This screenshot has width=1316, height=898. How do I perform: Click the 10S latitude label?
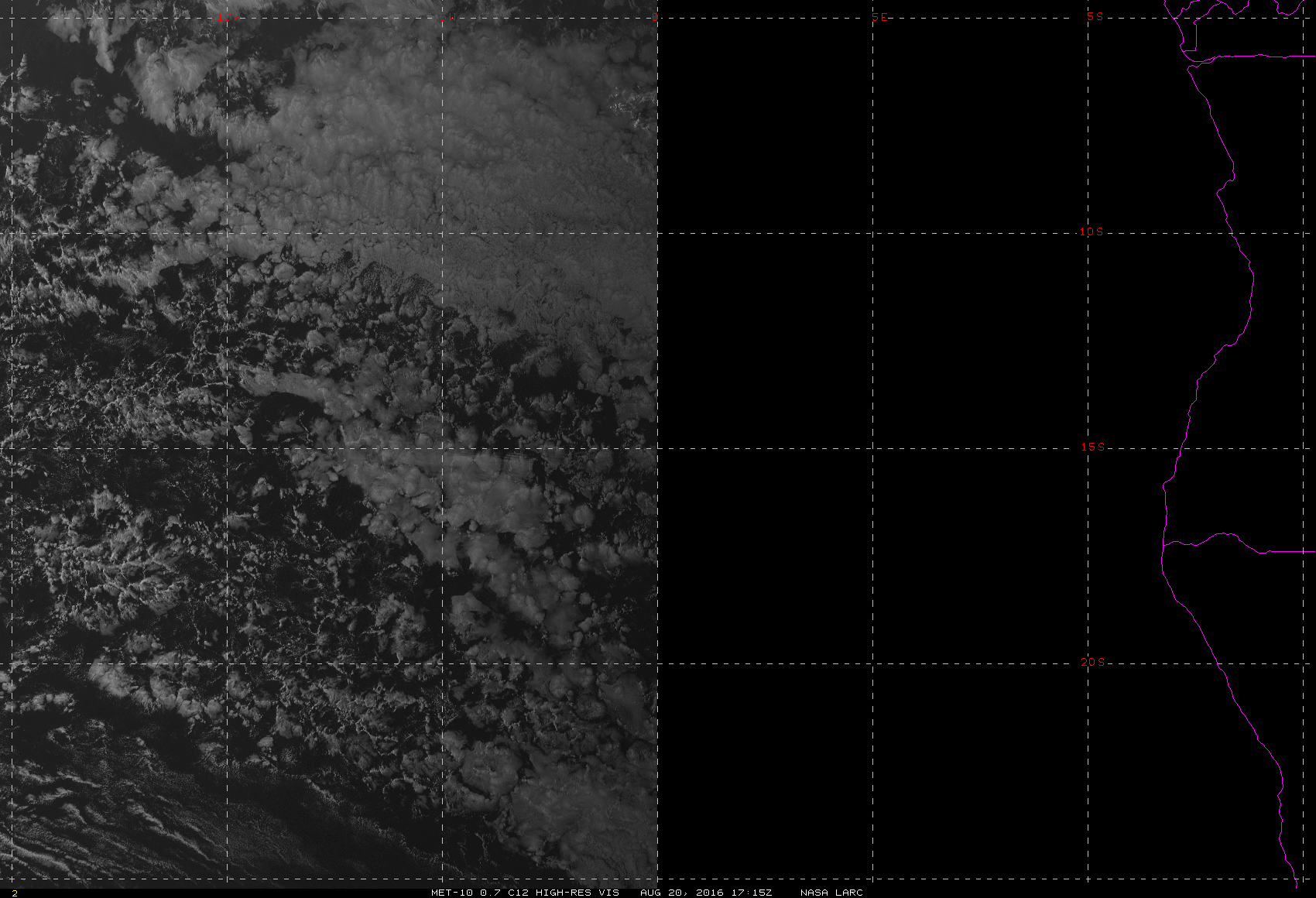1092,231
